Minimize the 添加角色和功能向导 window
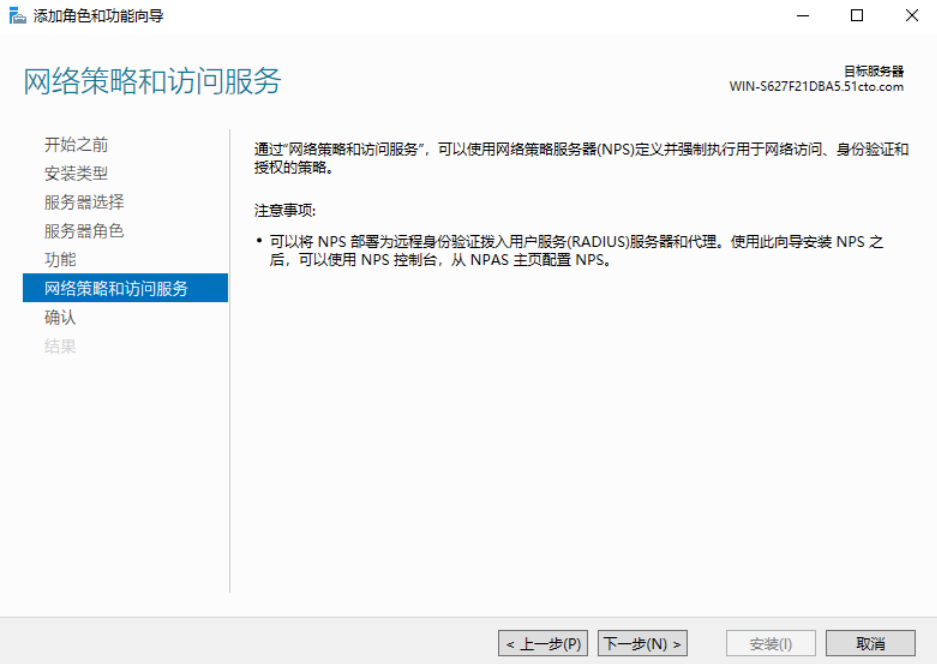 802,16
